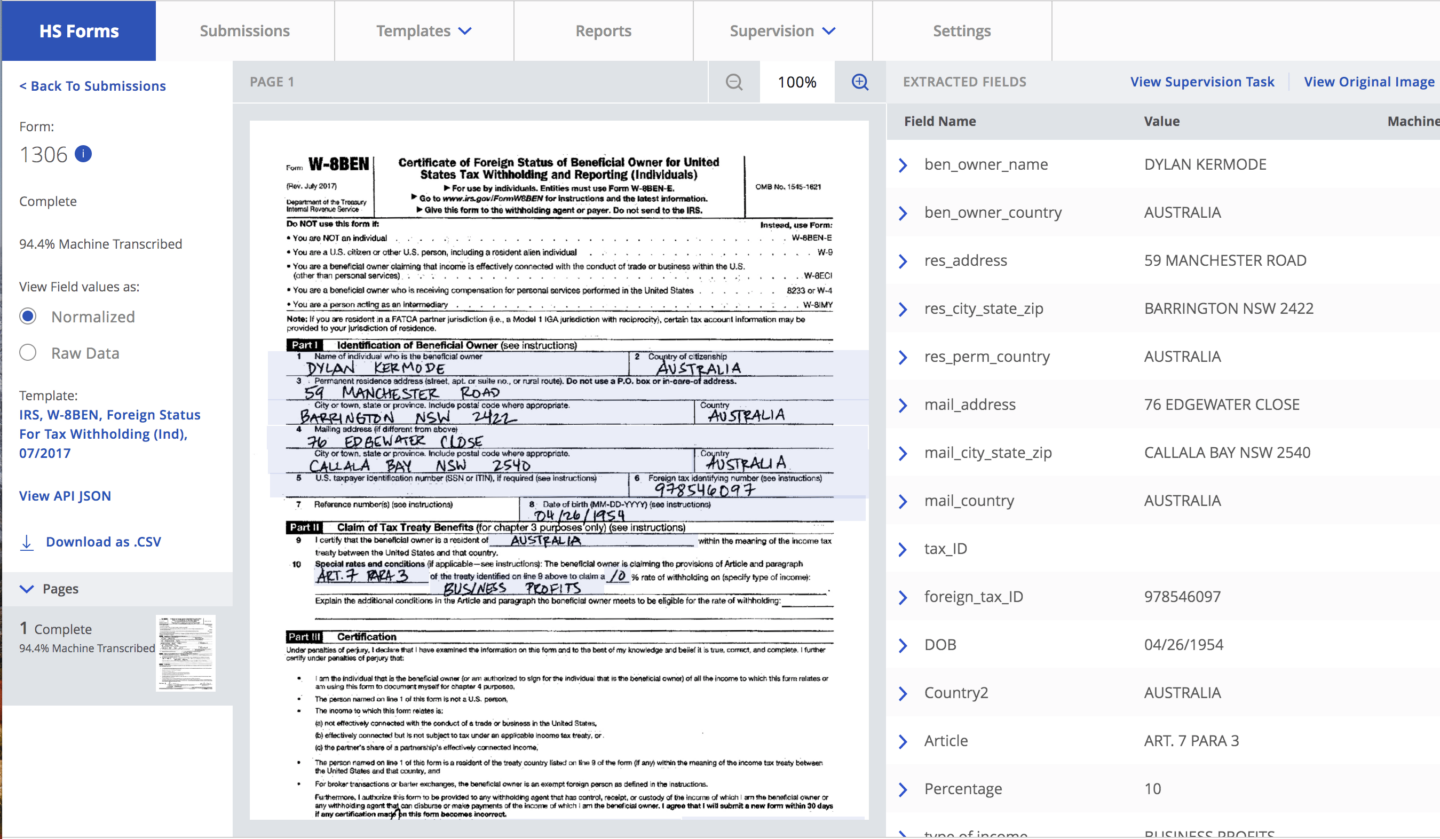This screenshot has width=1440, height=839.
Task: Click Back To Submissions link
Action: [93, 86]
